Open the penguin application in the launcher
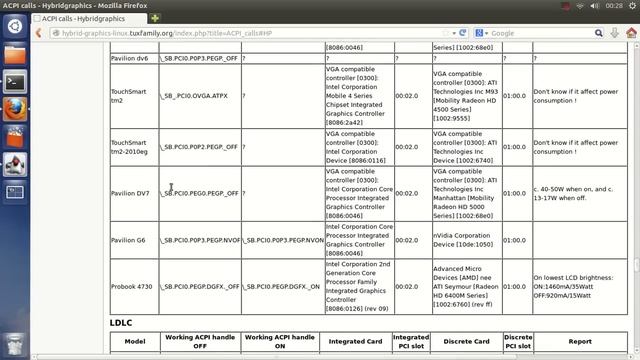This screenshot has height=360, width=640. click(x=15, y=164)
